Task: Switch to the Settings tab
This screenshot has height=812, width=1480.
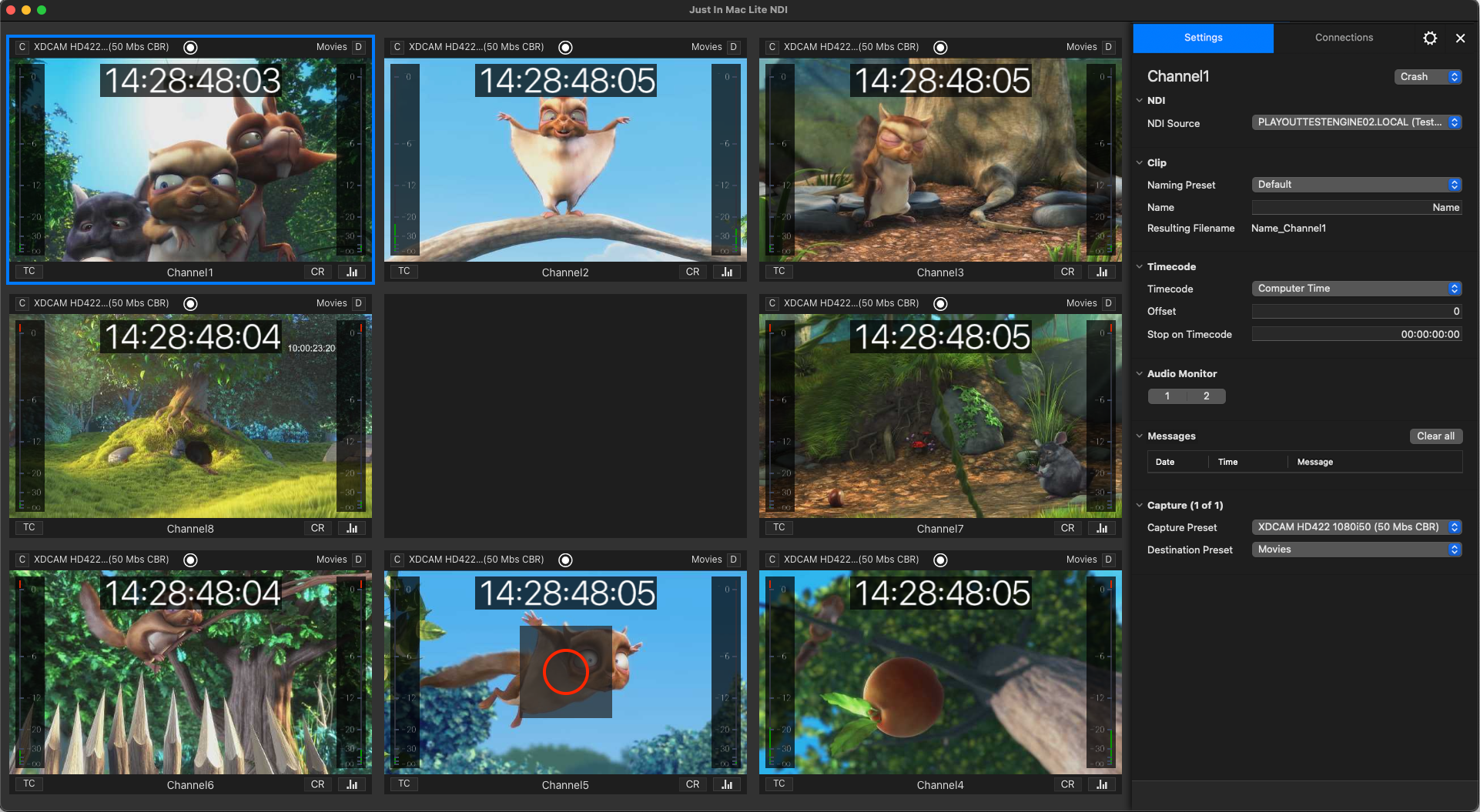Action: [x=1203, y=38]
